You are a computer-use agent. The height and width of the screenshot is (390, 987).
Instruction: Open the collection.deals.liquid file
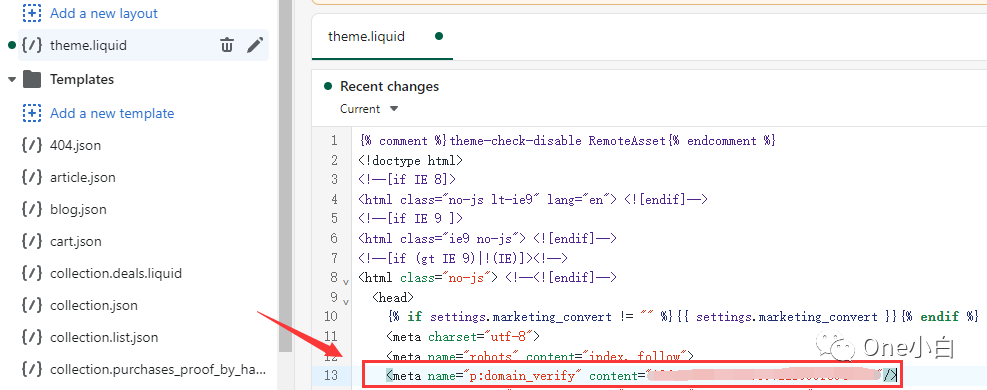pos(116,274)
